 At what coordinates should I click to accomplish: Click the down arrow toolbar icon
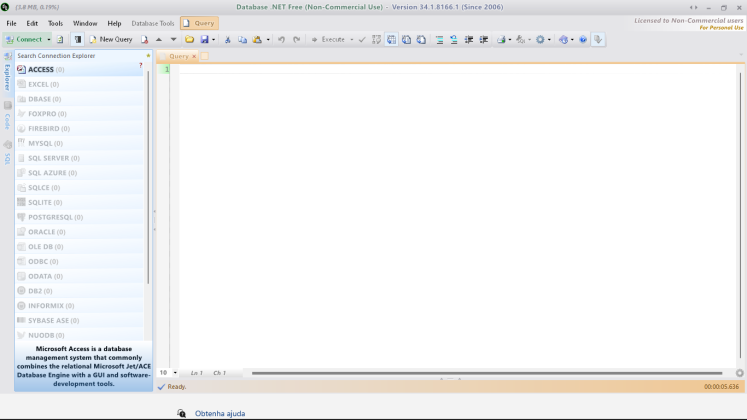tap(173, 40)
